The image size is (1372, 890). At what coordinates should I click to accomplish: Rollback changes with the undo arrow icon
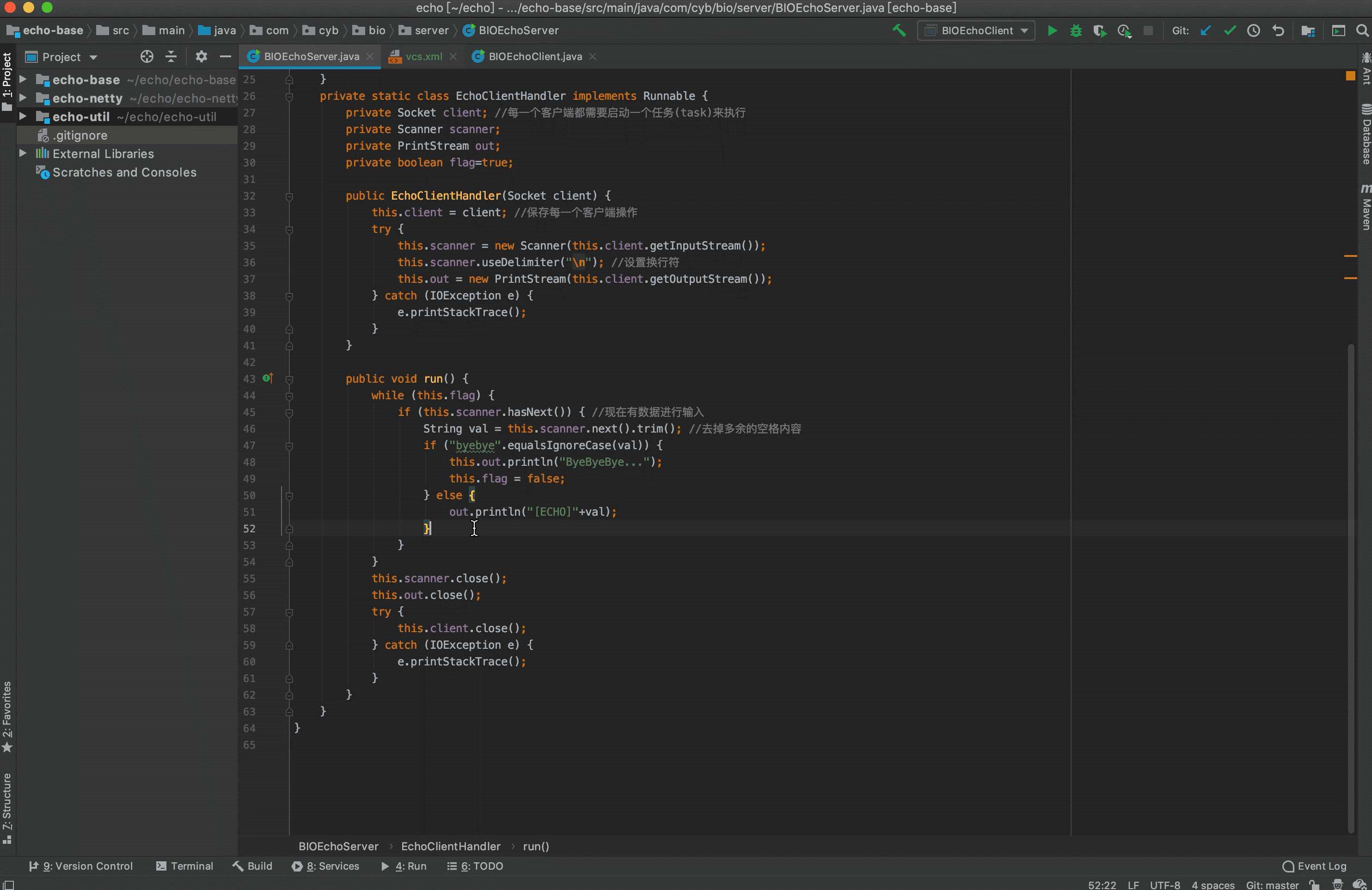click(1278, 30)
